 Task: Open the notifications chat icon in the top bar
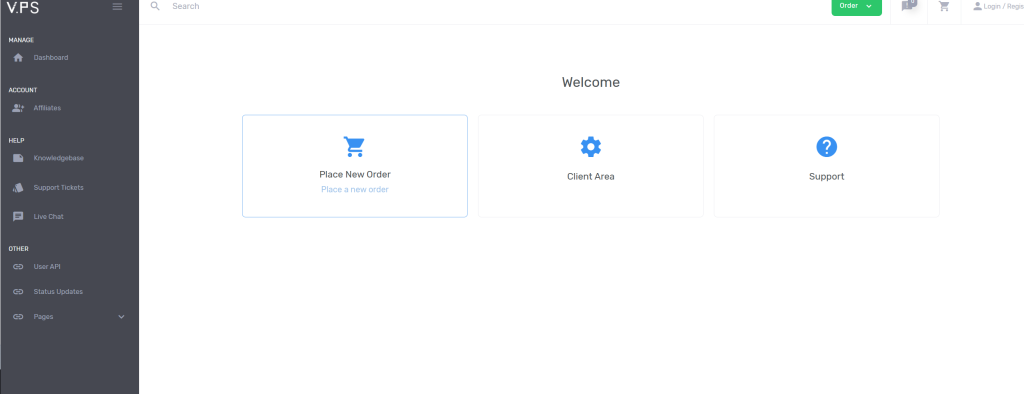tap(907, 6)
